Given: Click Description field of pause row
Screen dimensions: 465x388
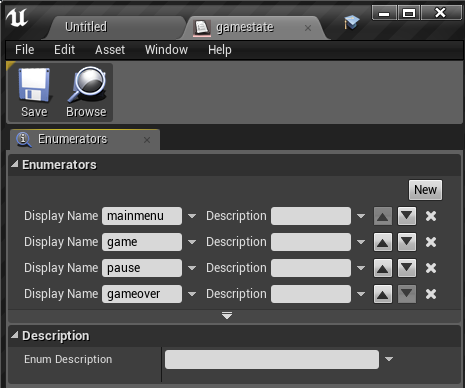Looking at the screenshot, I should 311,268.
